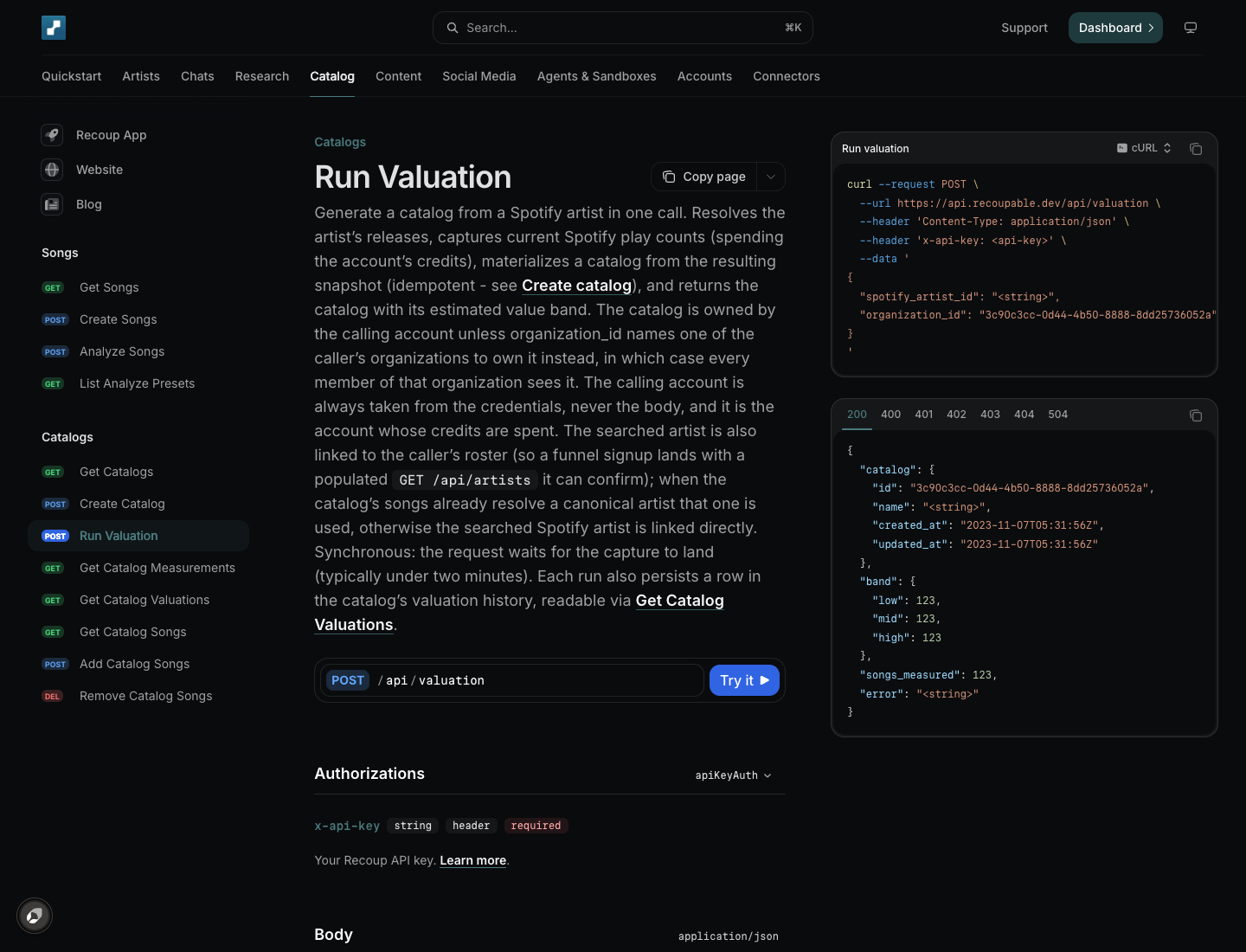The height and width of the screenshot is (952, 1246).
Task: Go to the Chats tab
Action: coord(197,76)
